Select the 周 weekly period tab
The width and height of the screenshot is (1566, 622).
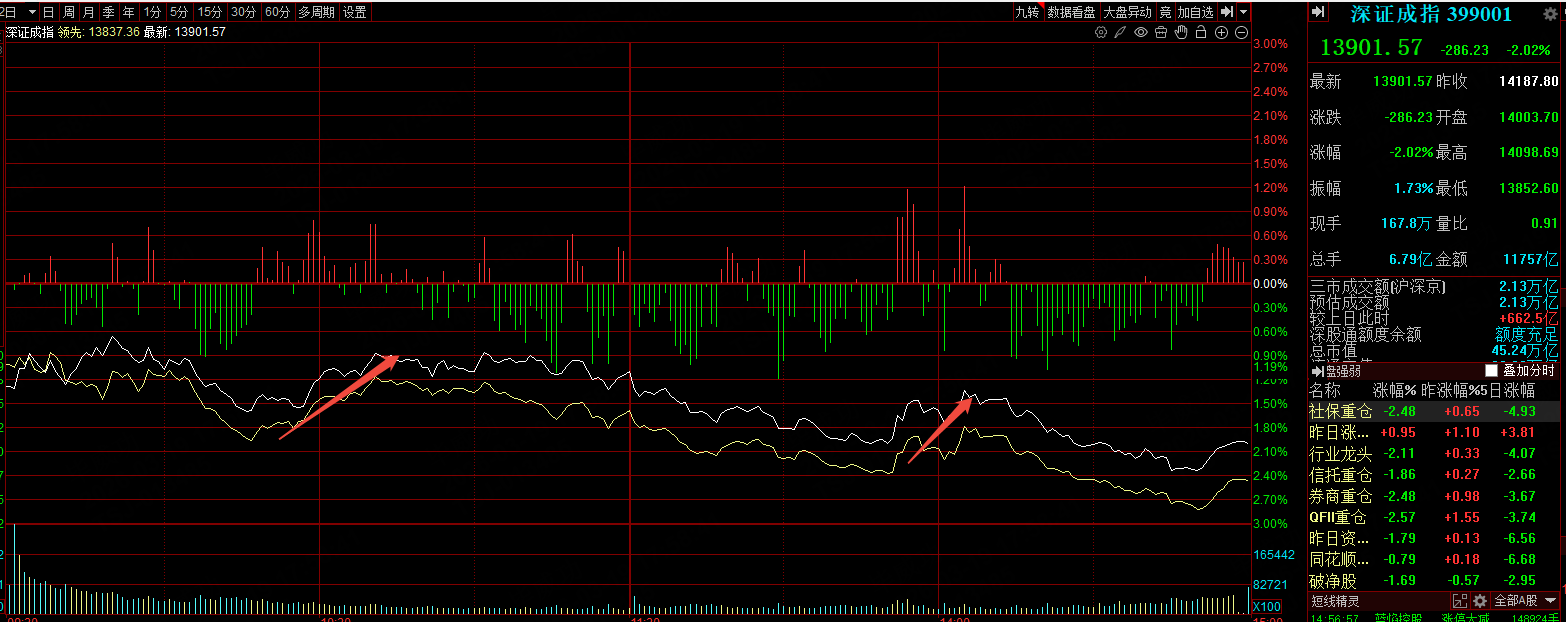click(x=68, y=12)
